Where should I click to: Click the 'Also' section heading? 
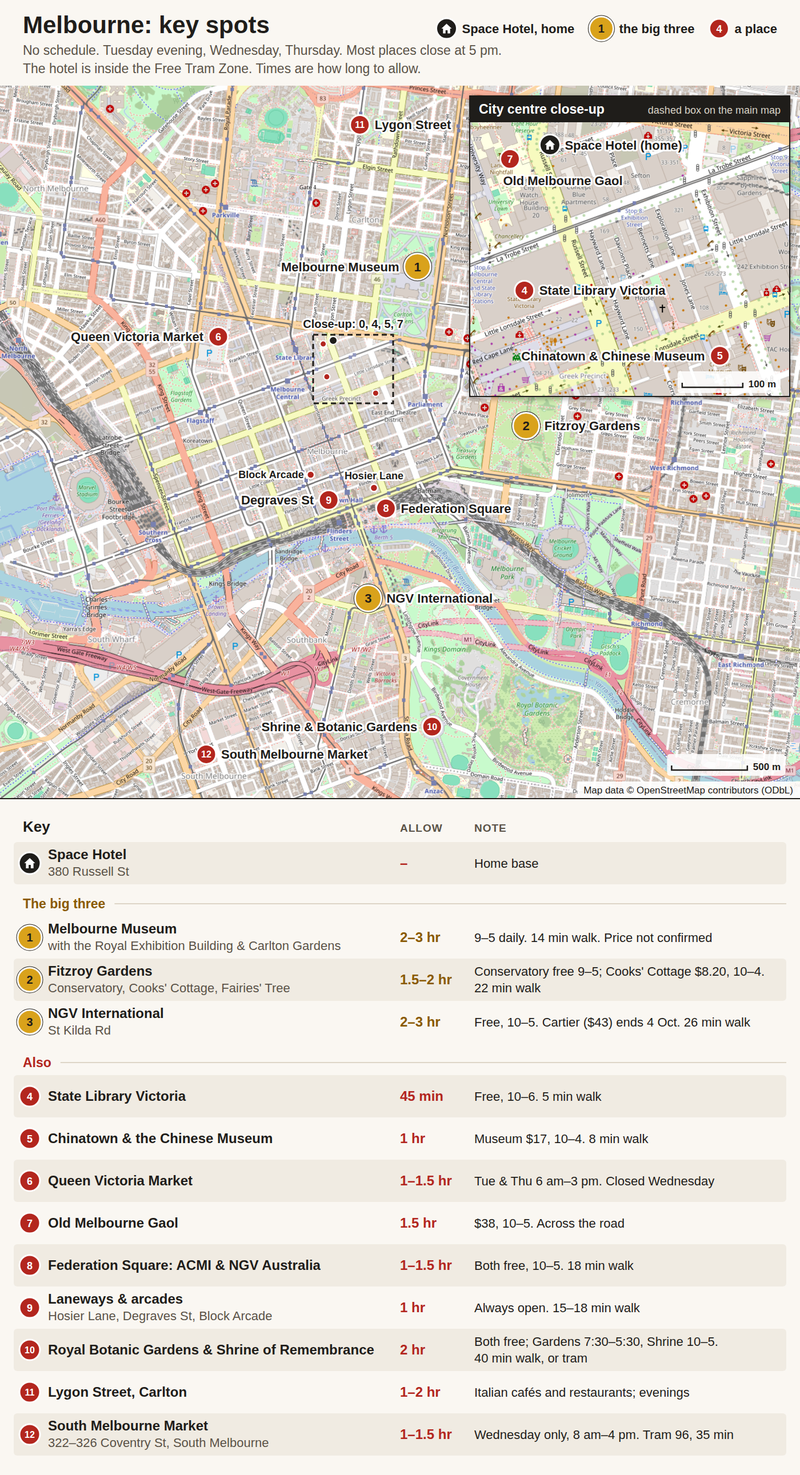point(37,1062)
